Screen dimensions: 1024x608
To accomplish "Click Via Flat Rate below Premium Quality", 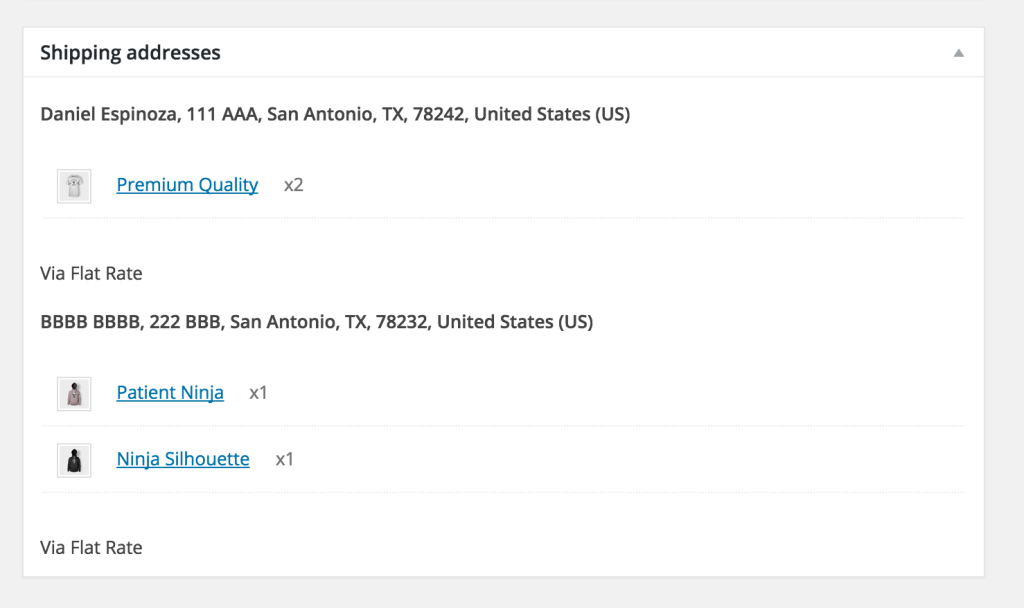I will tap(91, 273).
